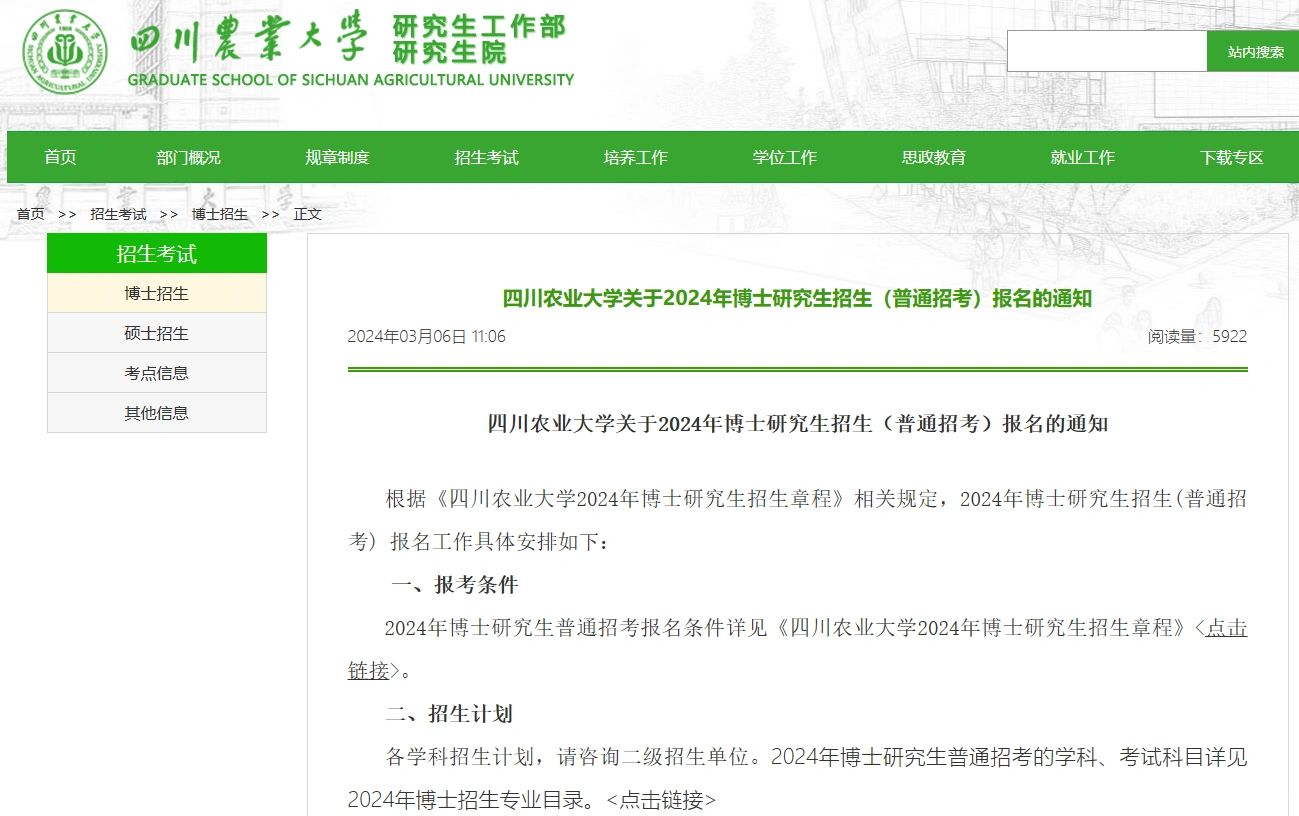
Task: Go to 博士招生 in the breadcrumb
Action: pyautogui.click(x=220, y=214)
